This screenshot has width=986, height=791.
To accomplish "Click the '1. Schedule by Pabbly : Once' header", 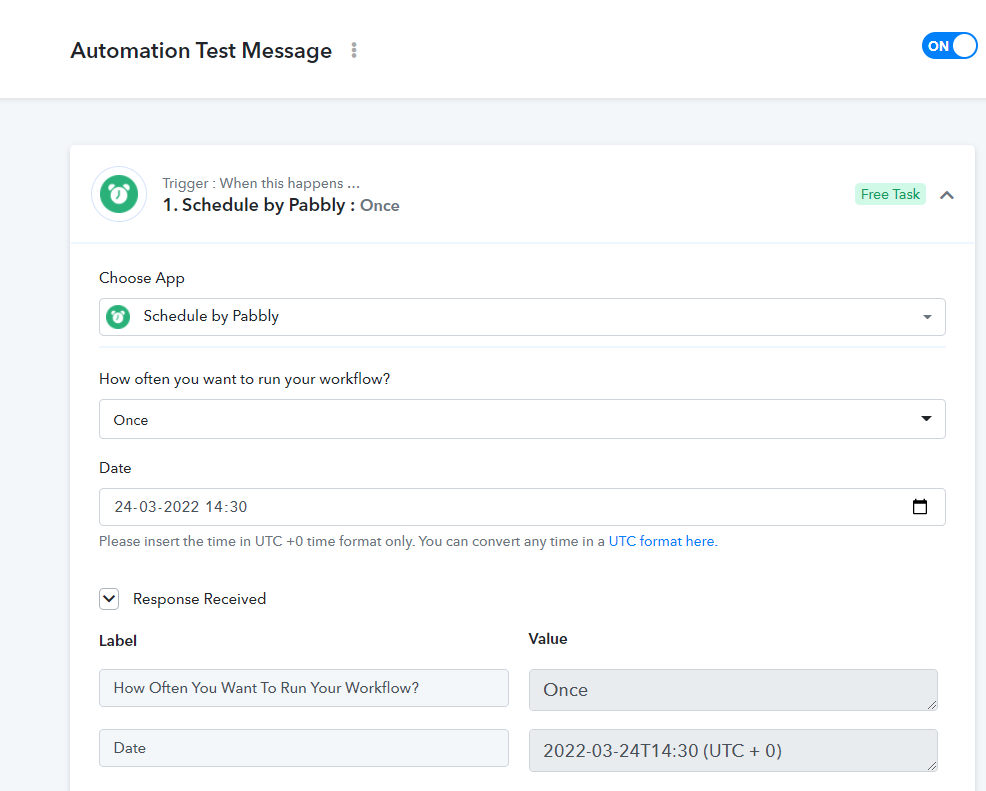I will (280, 205).
